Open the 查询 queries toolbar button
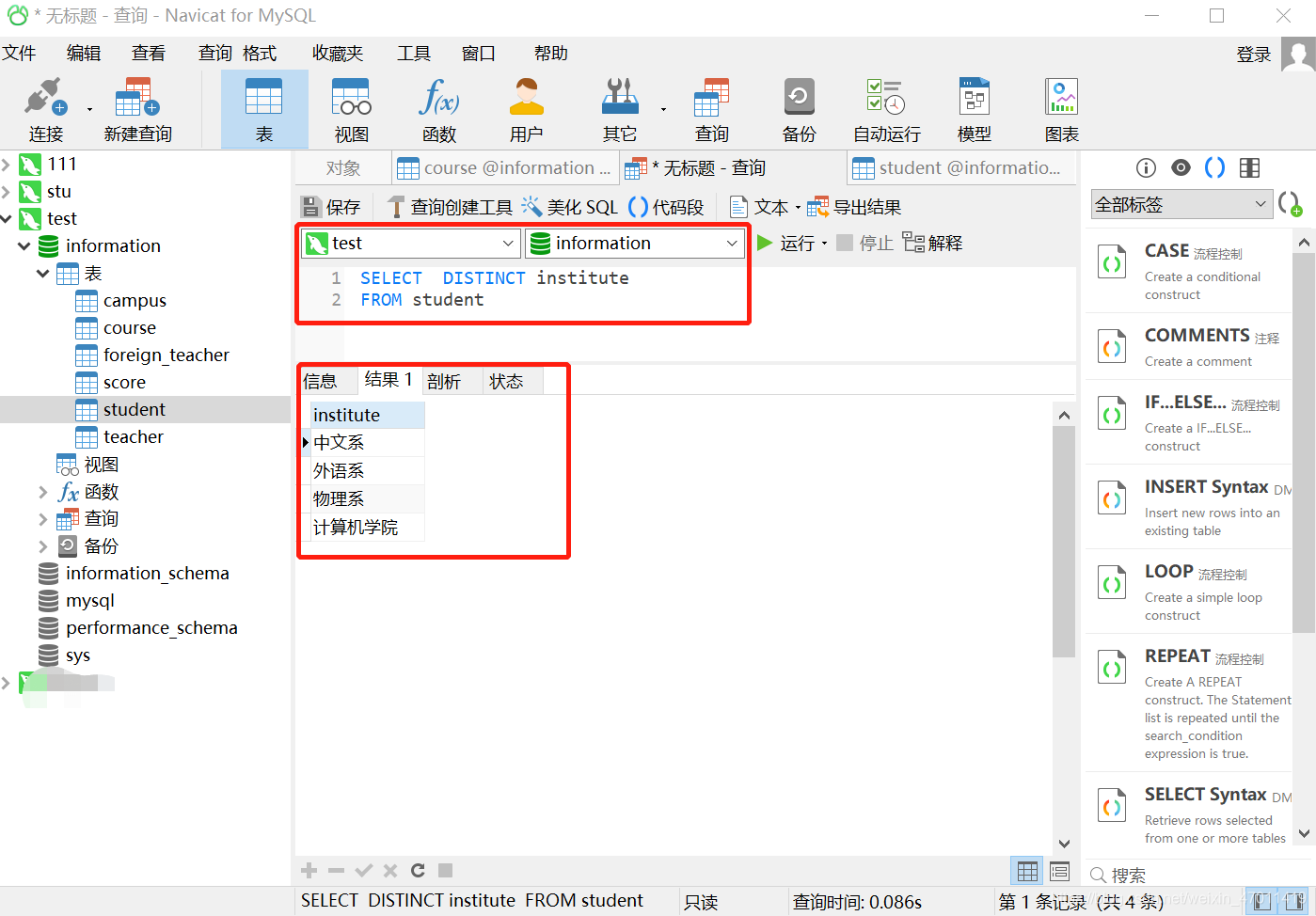Image resolution: width=1316 pixels, height=916 pixels. [x=712, y=110]
